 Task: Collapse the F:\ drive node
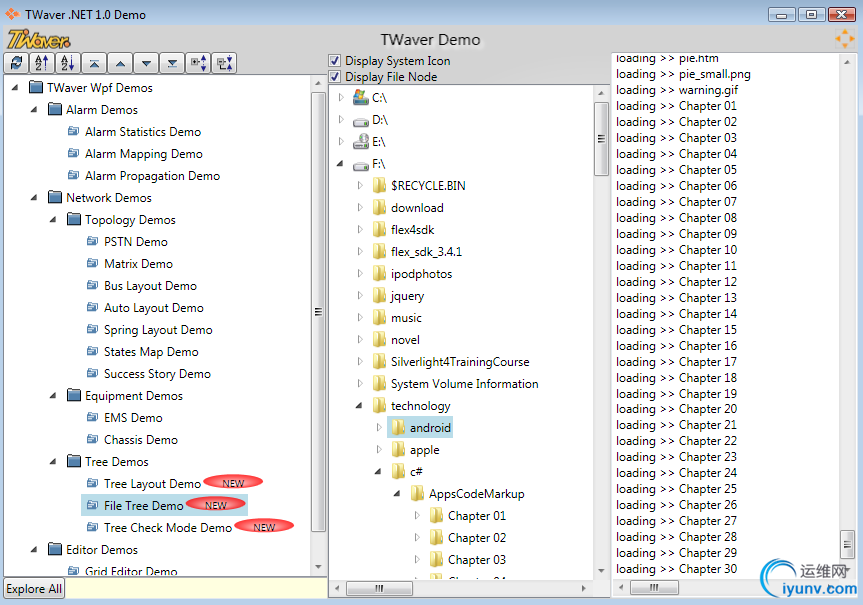pos(341,163)
